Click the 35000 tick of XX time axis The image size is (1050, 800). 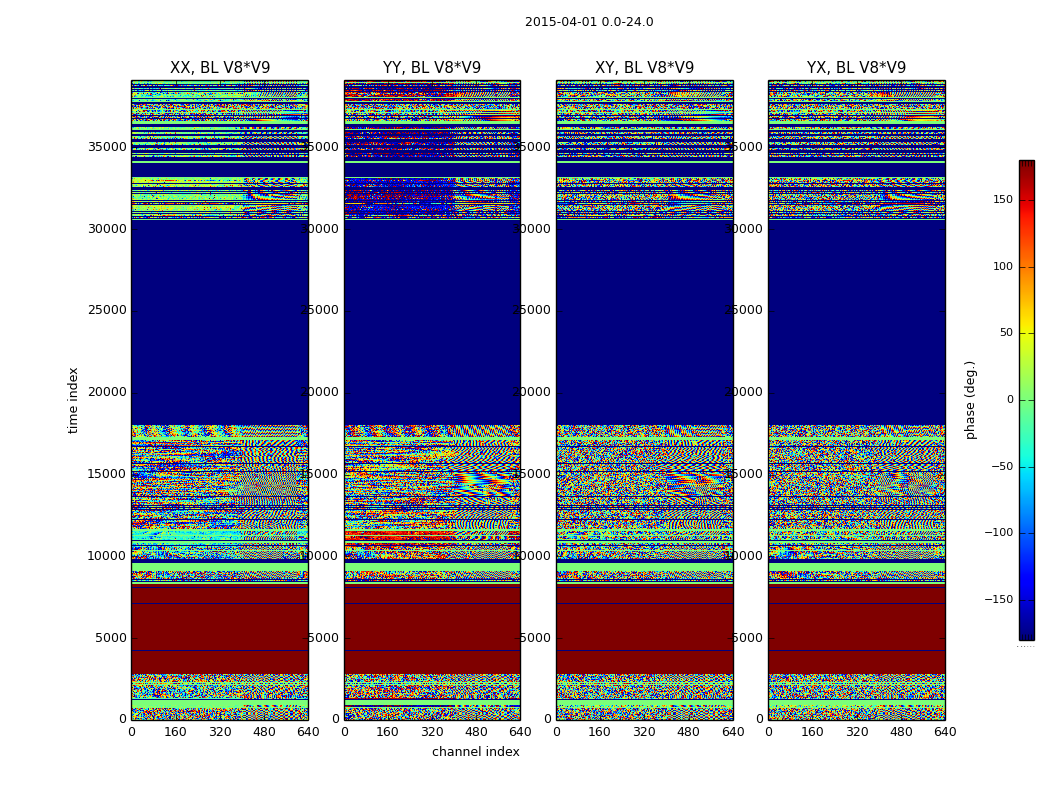coord(107,147)
